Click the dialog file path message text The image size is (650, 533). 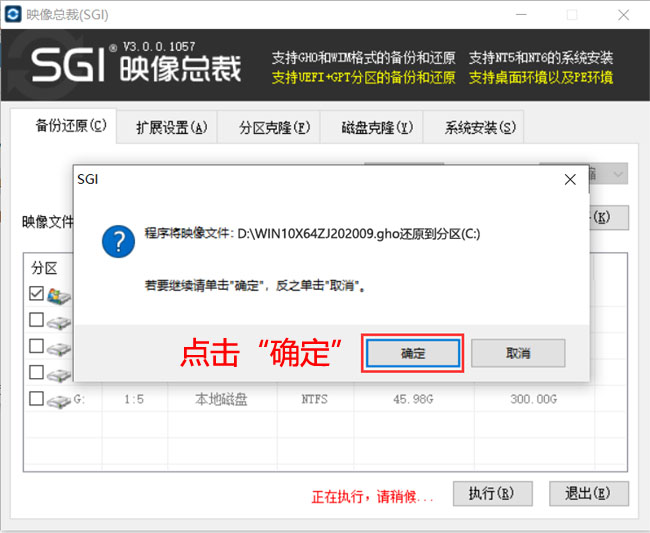(312, 234)
